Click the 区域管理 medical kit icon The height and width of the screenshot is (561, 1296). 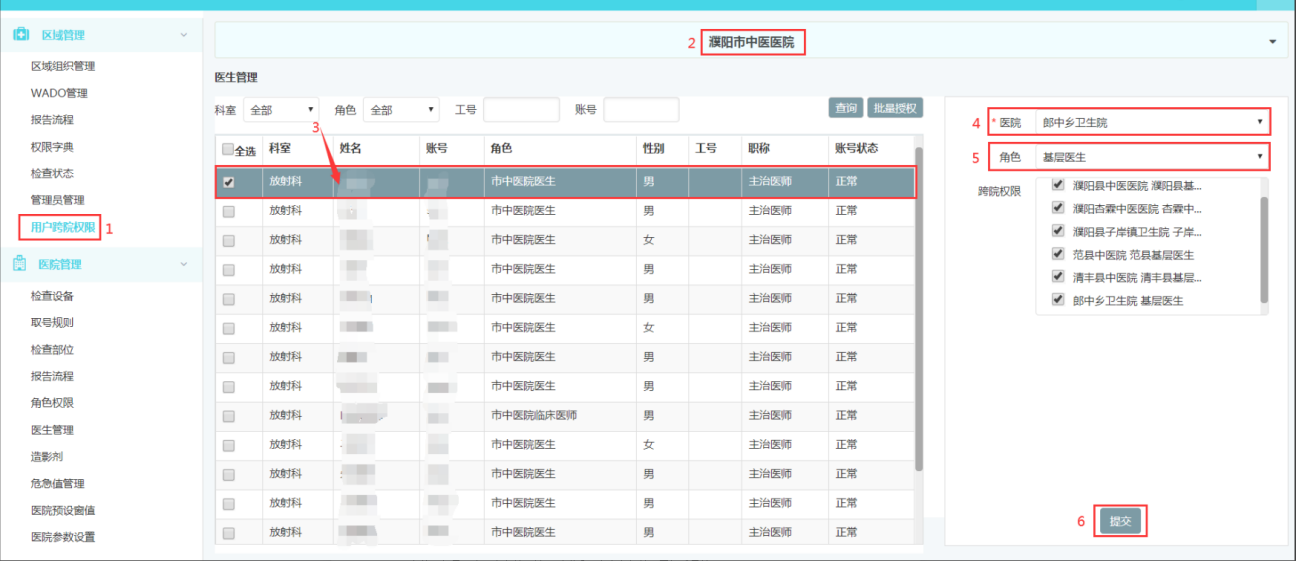[x=20, y=35]
